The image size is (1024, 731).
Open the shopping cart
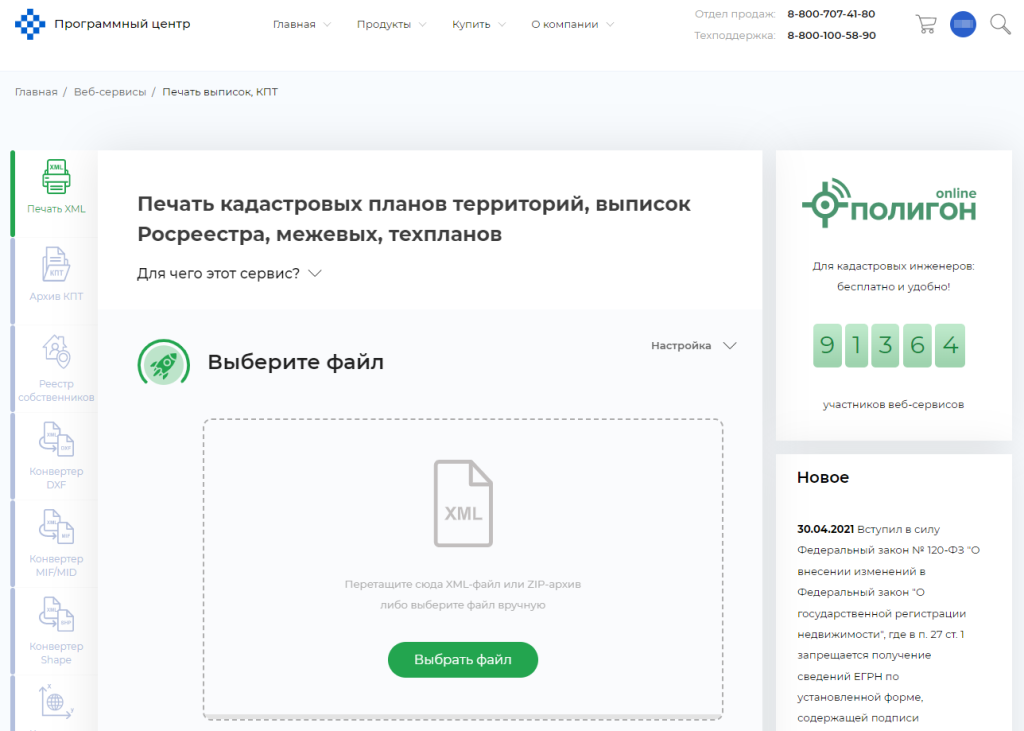click(x=926, y=23)
